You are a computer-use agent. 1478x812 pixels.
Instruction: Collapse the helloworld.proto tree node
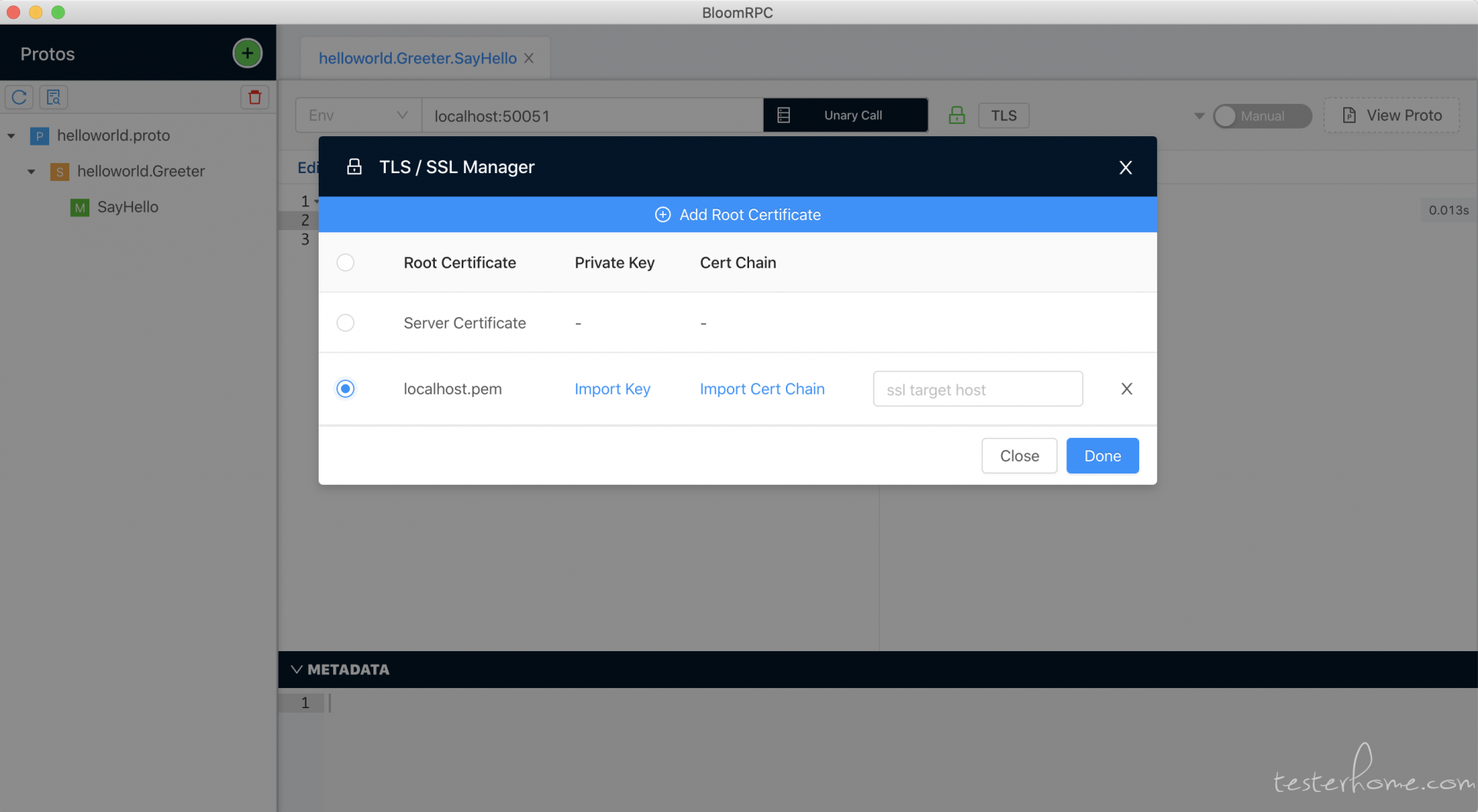[11, 136]
